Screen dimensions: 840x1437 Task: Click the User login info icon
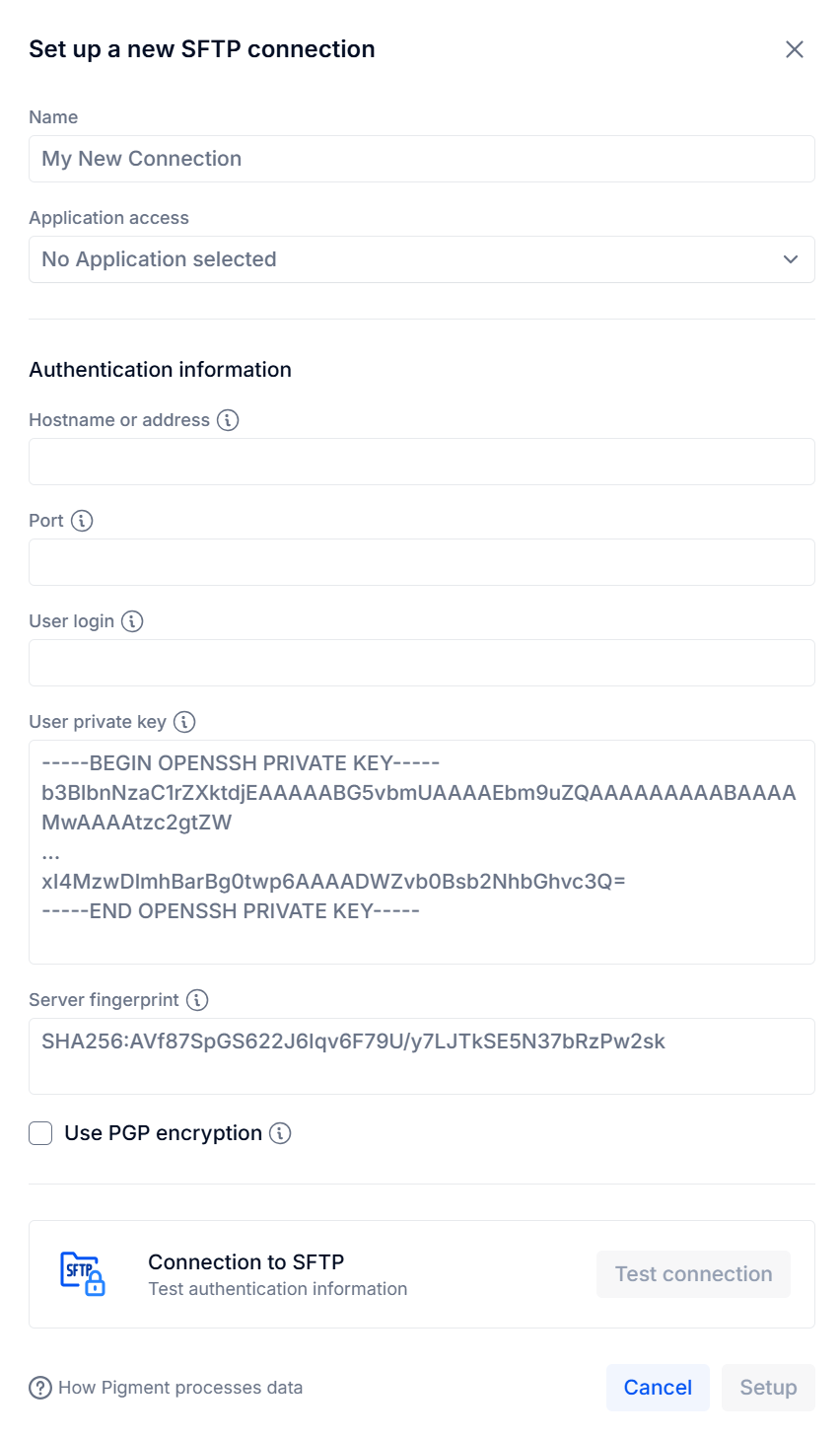pyautogui.click(x=132, y=621)
